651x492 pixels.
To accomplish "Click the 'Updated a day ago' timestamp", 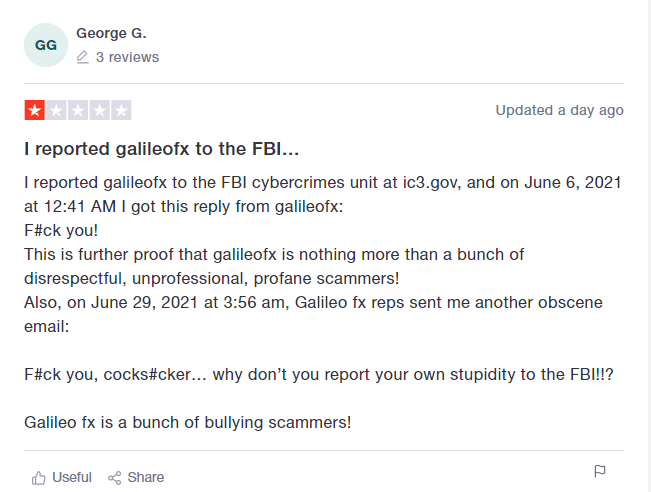I will pos(559,110).
